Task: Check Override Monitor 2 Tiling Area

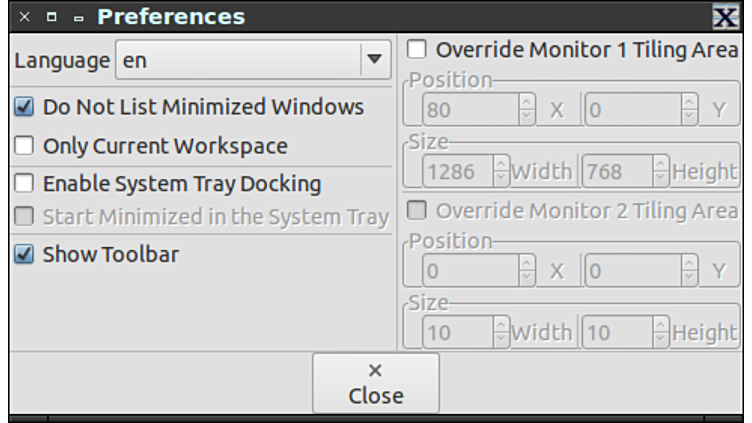Action: [x=416, y=211]
